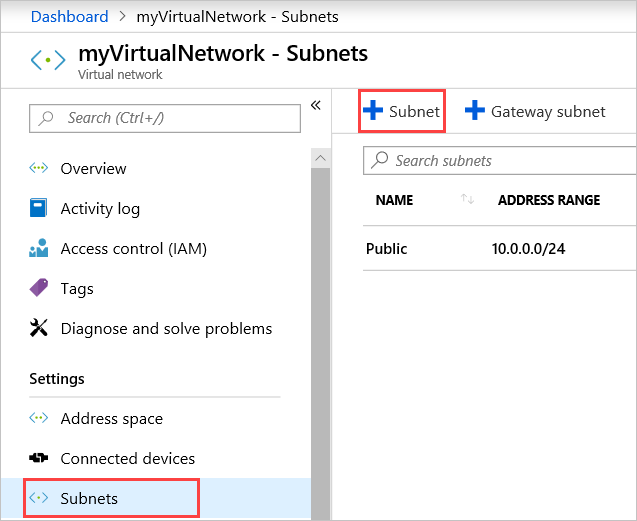Click the Search (Ctrl+/) input field
This screenshot has width=637, height=521.
pyautogui.click(x=165, y=118)
